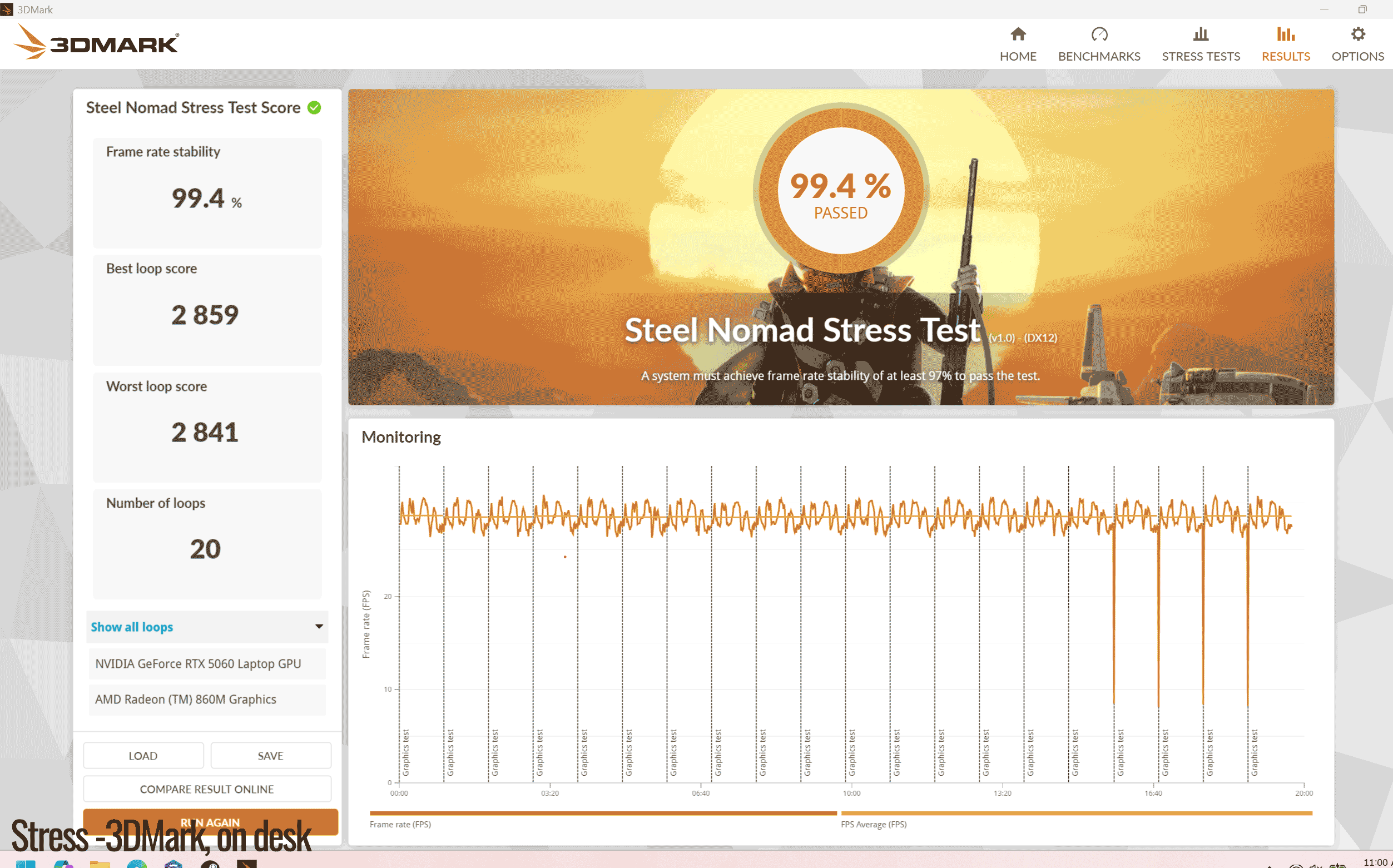Image resolution: width=1393 pixels, height=868 pixels.
Task: Click the 97% pass requirement note
Action: pyautogui.click(x=840, y=375)
